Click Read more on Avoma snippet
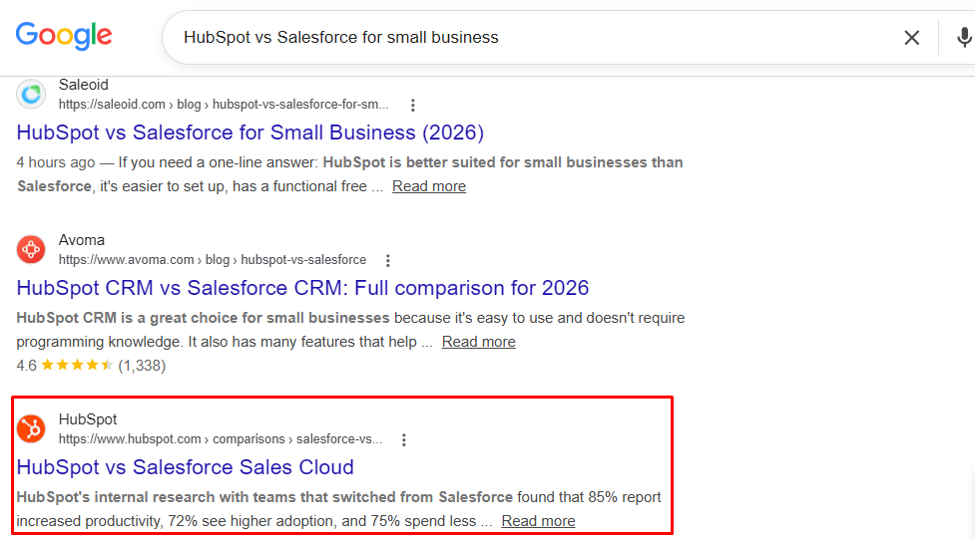The image size is (975, 540). tap(479, 342)
